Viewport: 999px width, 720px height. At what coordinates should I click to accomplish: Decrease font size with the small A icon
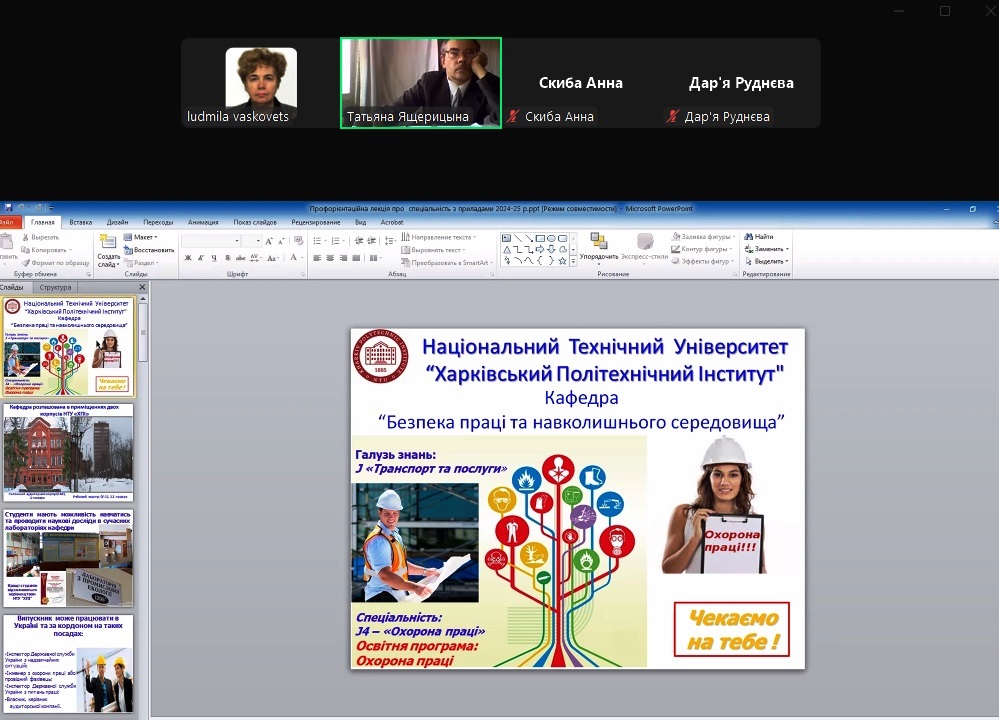click(x=281, y=241)
